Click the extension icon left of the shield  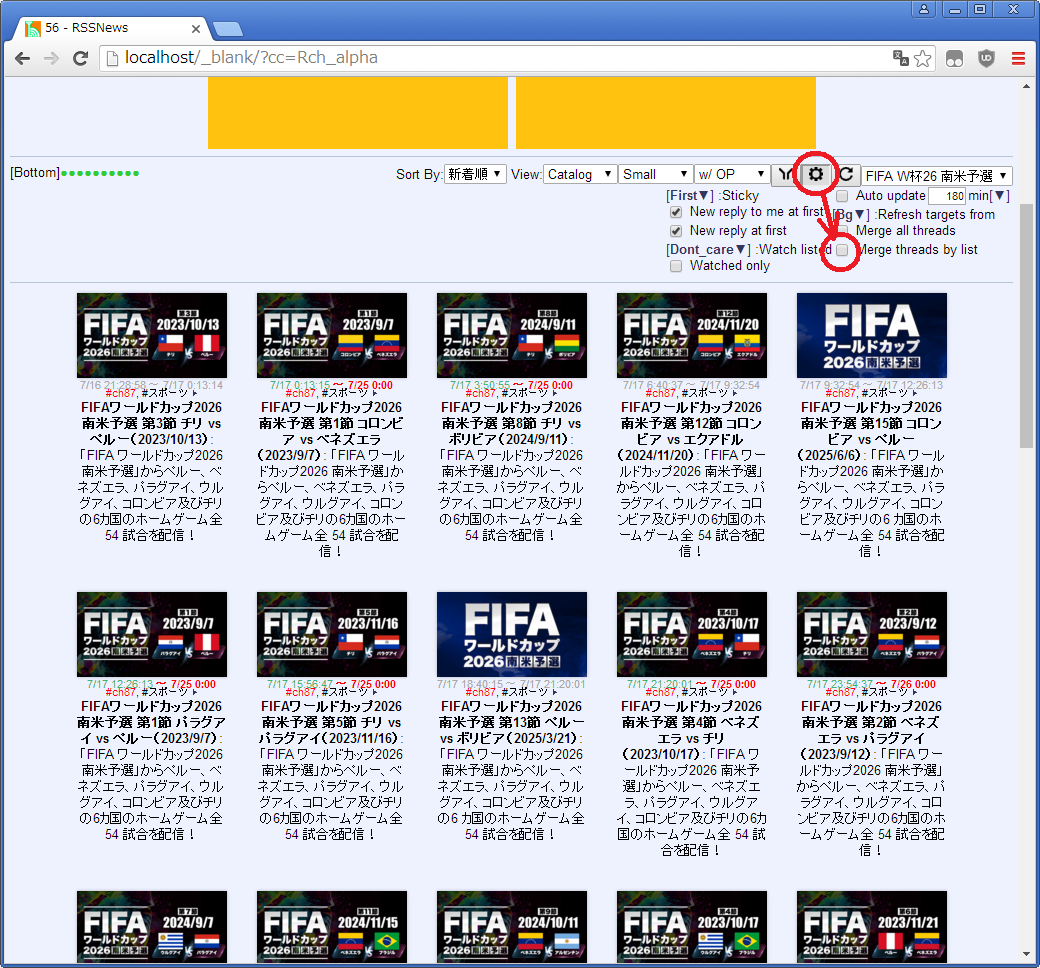(x=954, y=58)
